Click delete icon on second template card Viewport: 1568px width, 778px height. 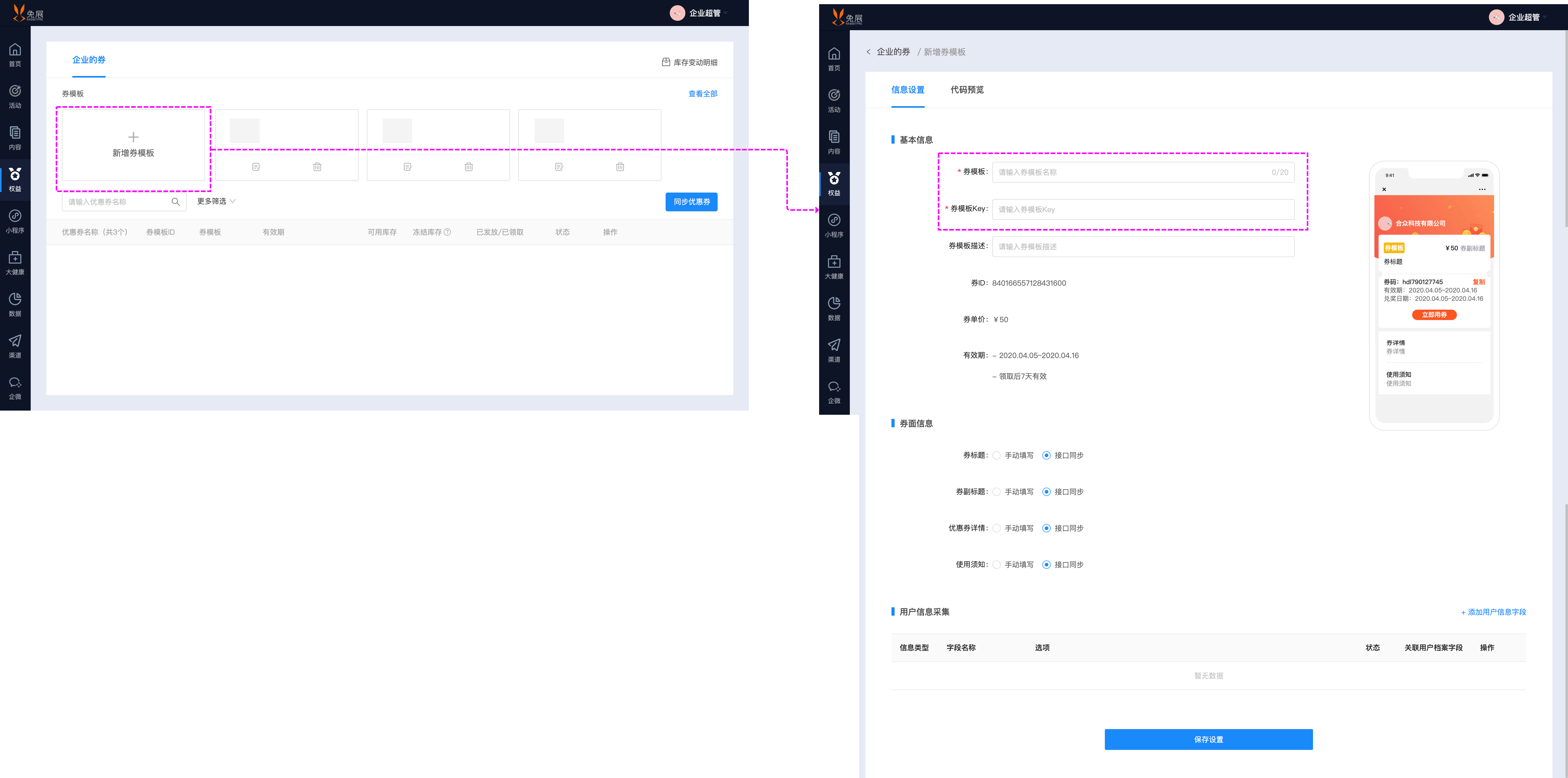coord(469,167)
